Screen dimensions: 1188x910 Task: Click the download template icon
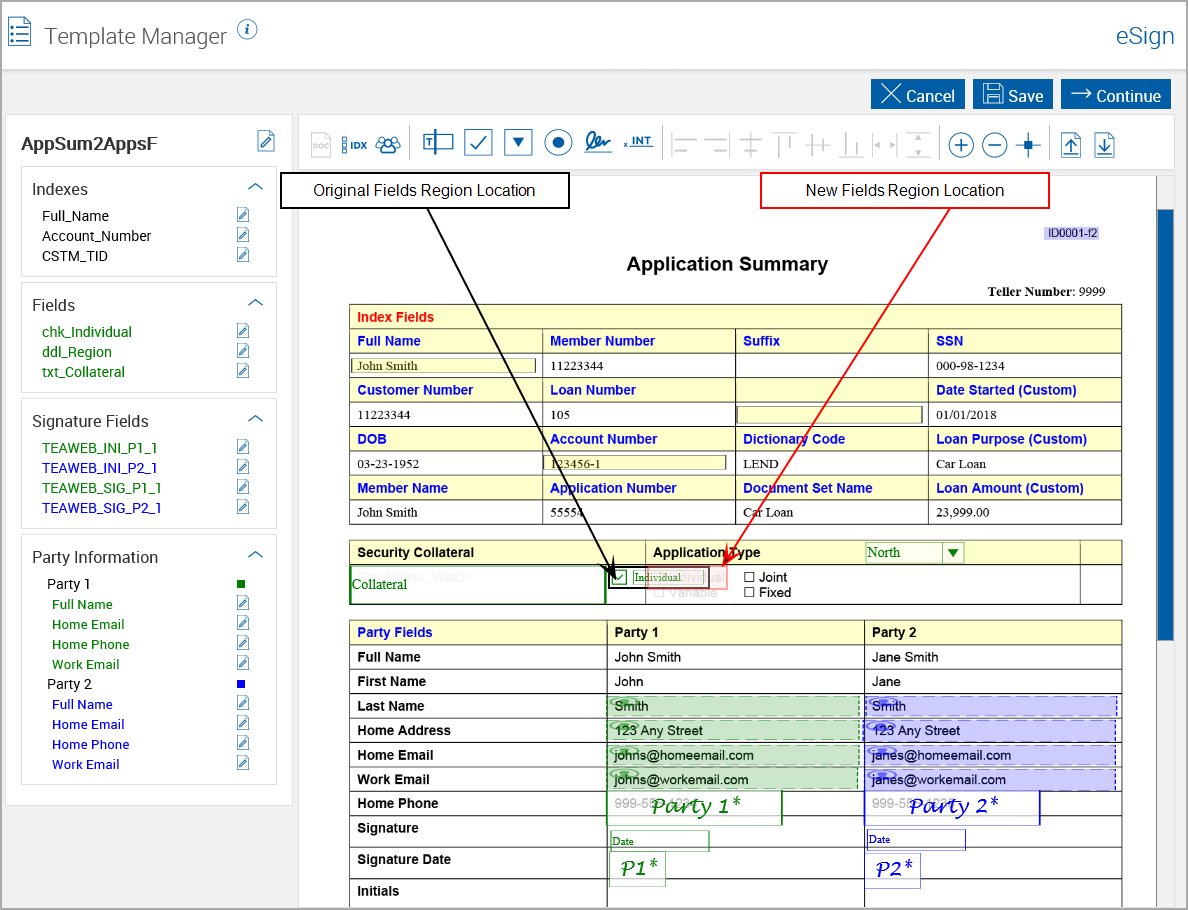click(1105, 145)
